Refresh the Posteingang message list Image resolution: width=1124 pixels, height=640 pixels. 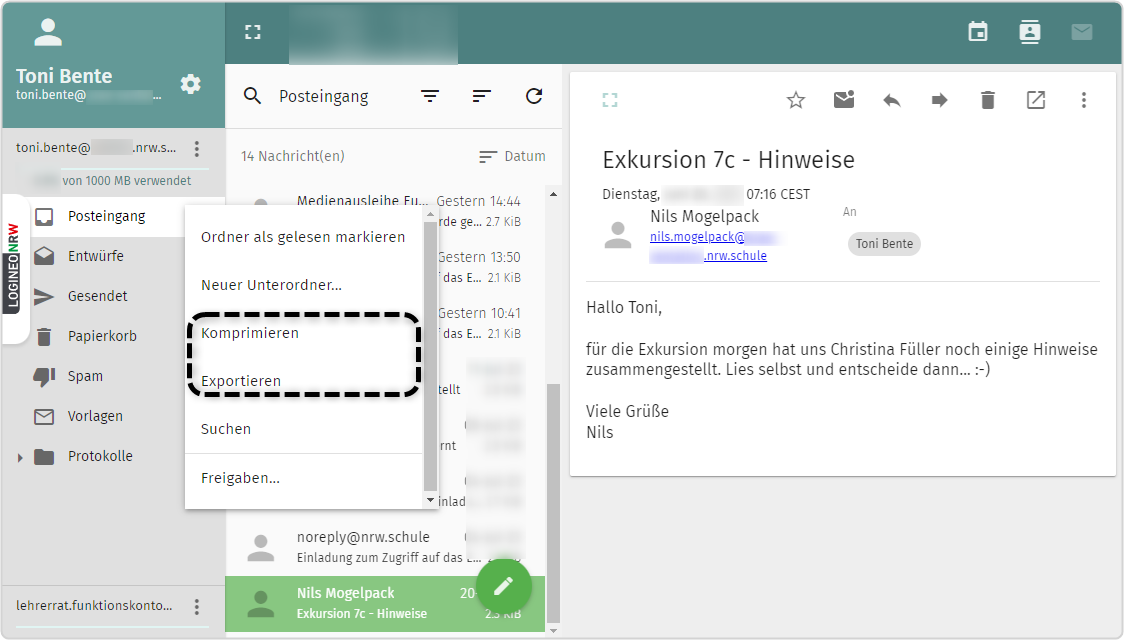point(533,96)
